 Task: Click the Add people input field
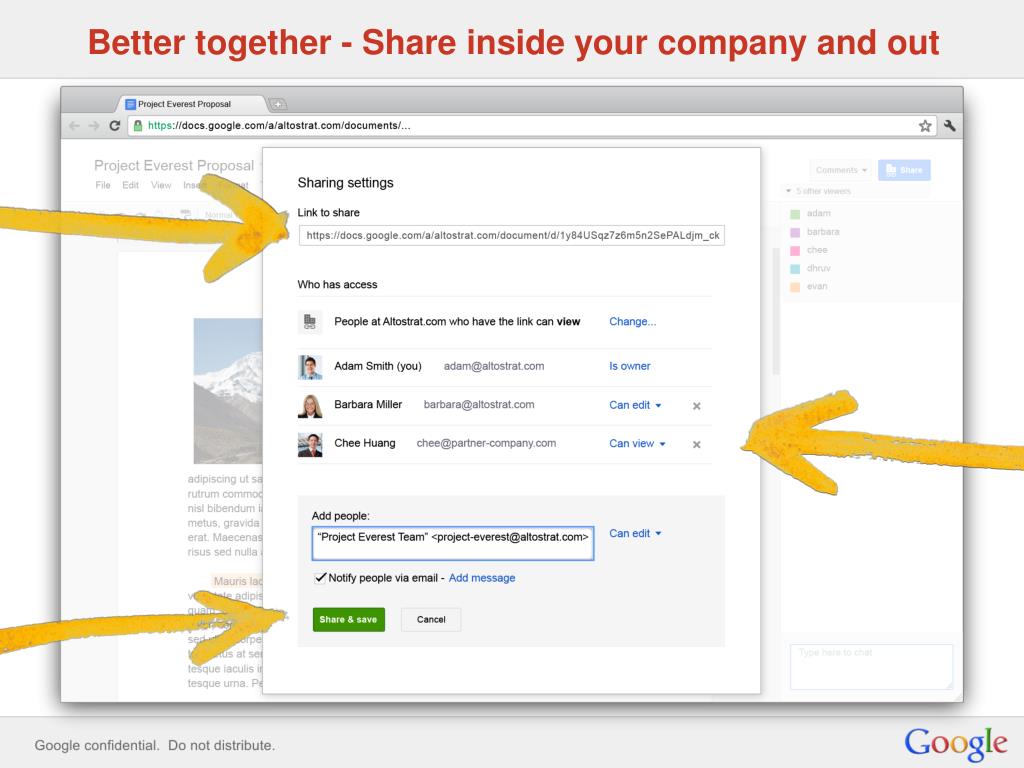tap(453, 543)
